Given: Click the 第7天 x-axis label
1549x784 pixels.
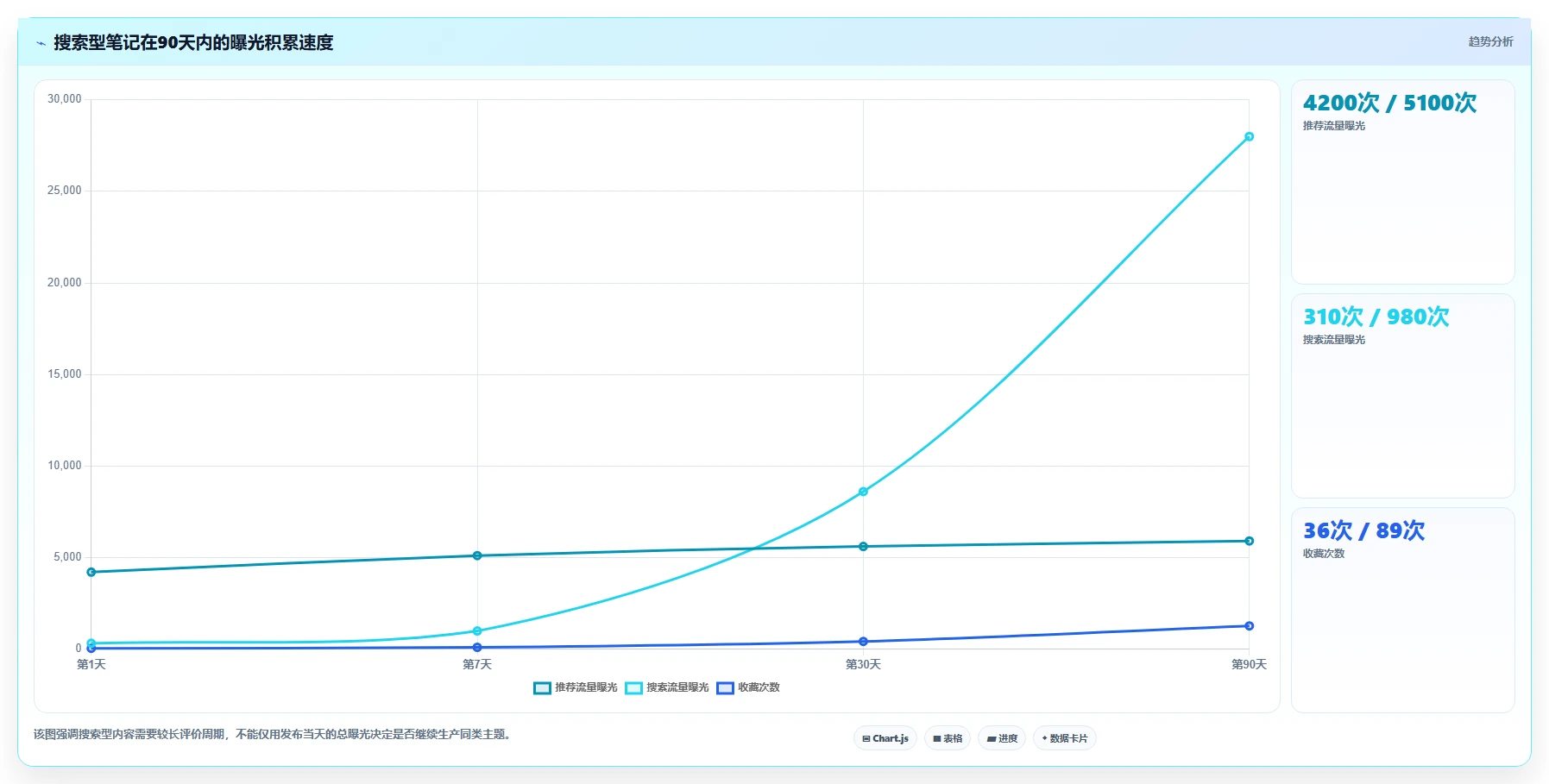Looking at the screenshot, I should (x=477, y=664).
